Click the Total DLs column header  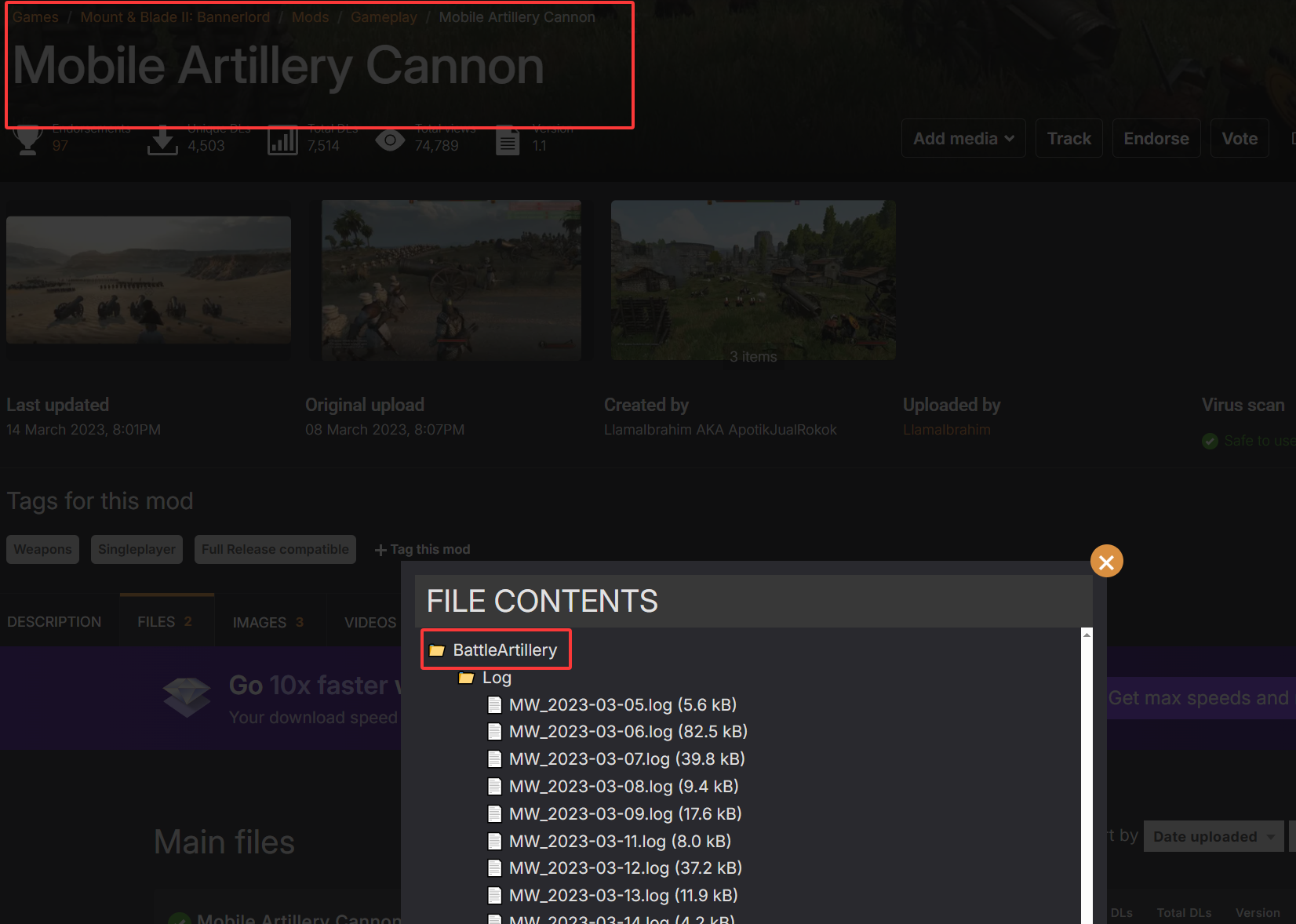tap(1184, 913)
